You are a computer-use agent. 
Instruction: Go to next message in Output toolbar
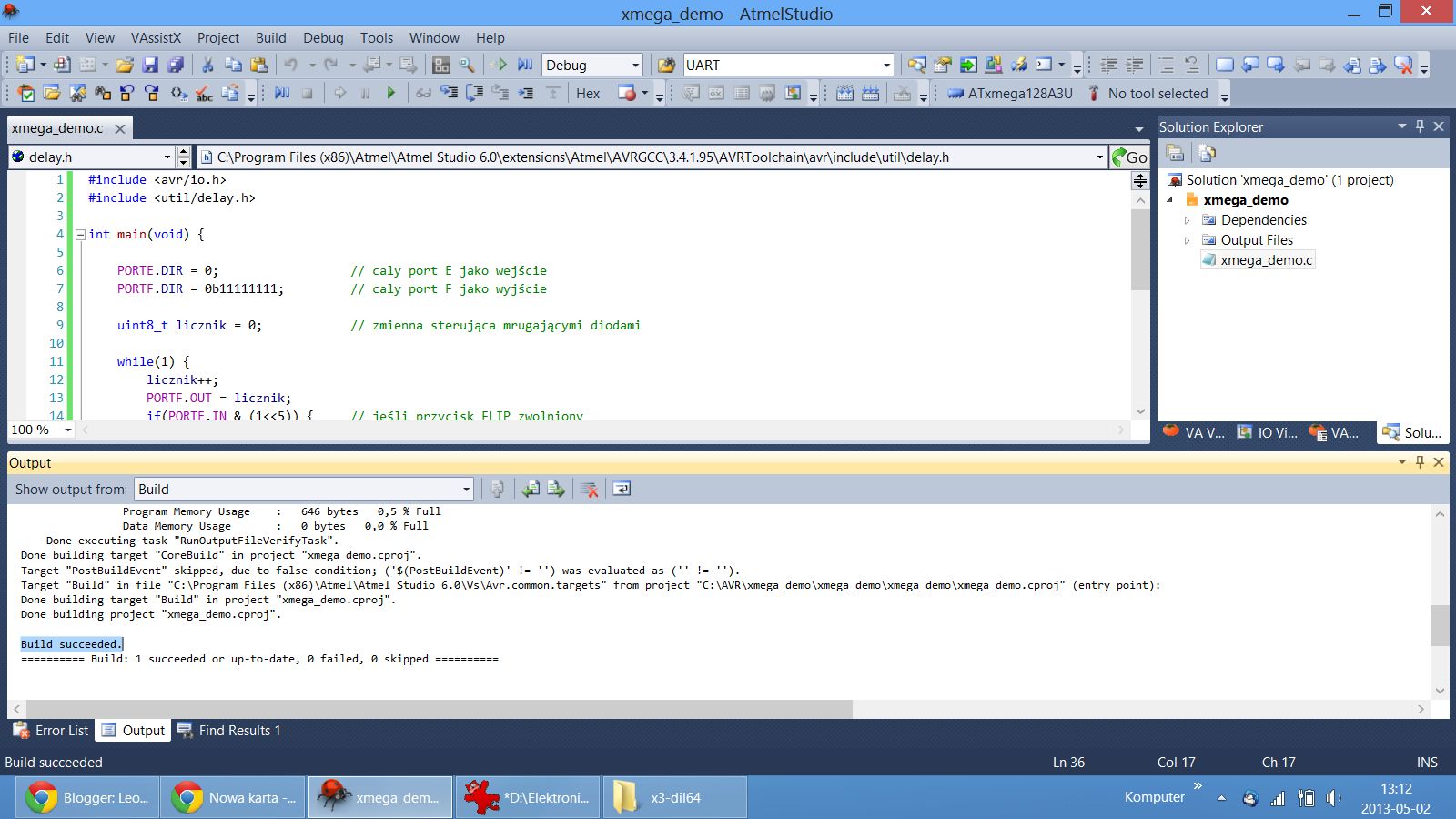(x=556, y=489)
